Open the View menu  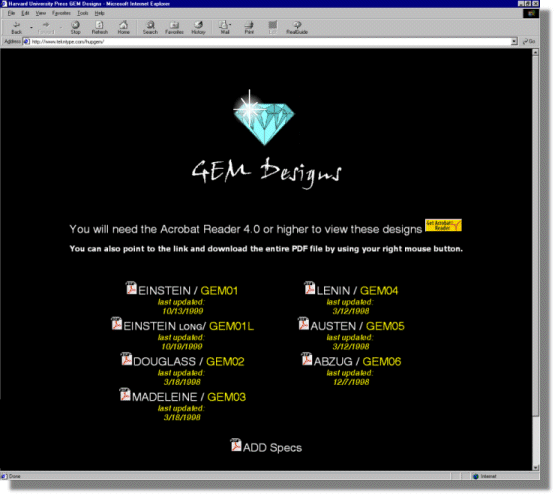(x=41, y=13)
